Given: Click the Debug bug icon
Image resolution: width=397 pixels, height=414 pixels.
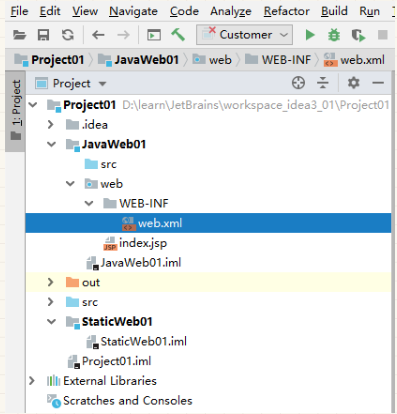Looking at the screenshot, I should (334, 35).
